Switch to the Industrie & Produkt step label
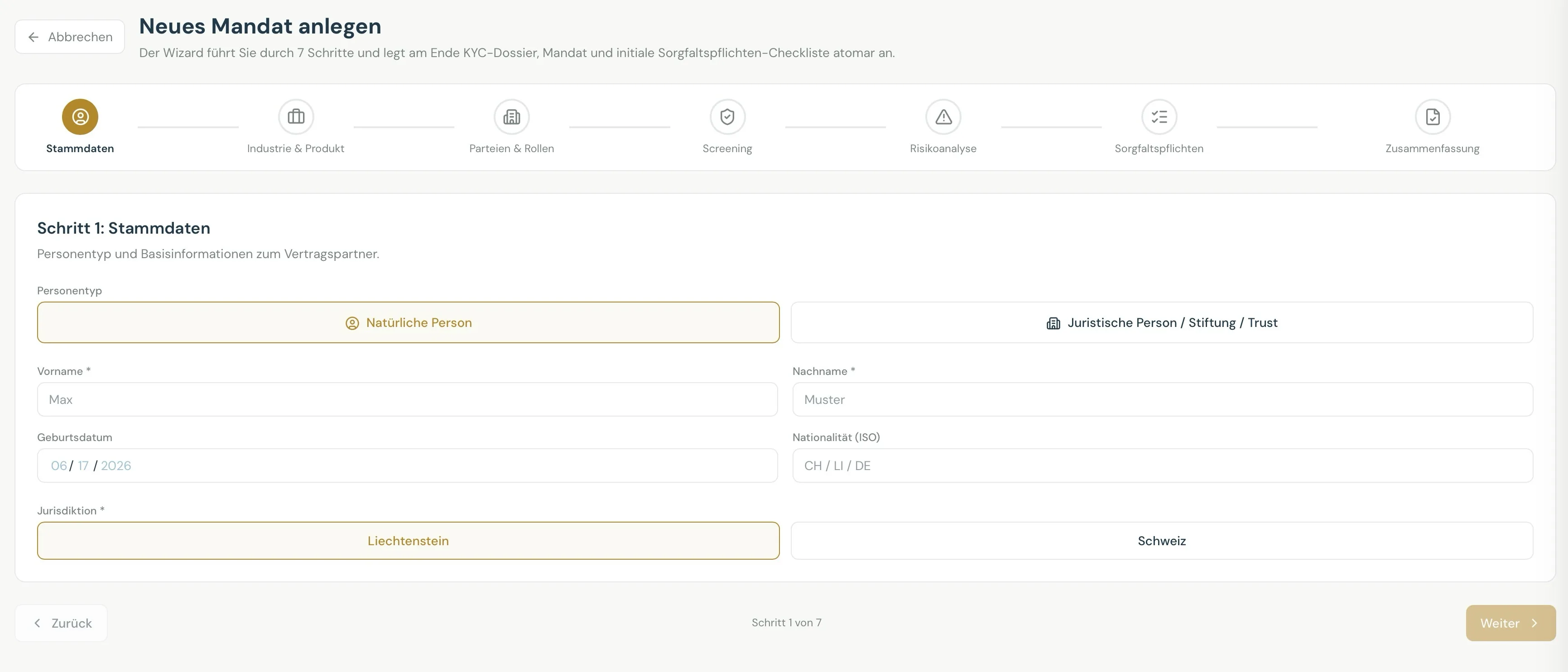This screenshot has height=672, width=1568. (296, 149)
